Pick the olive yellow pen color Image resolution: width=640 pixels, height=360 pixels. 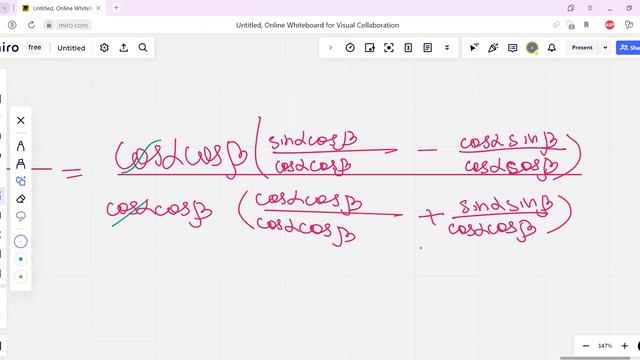click(20, 277)
